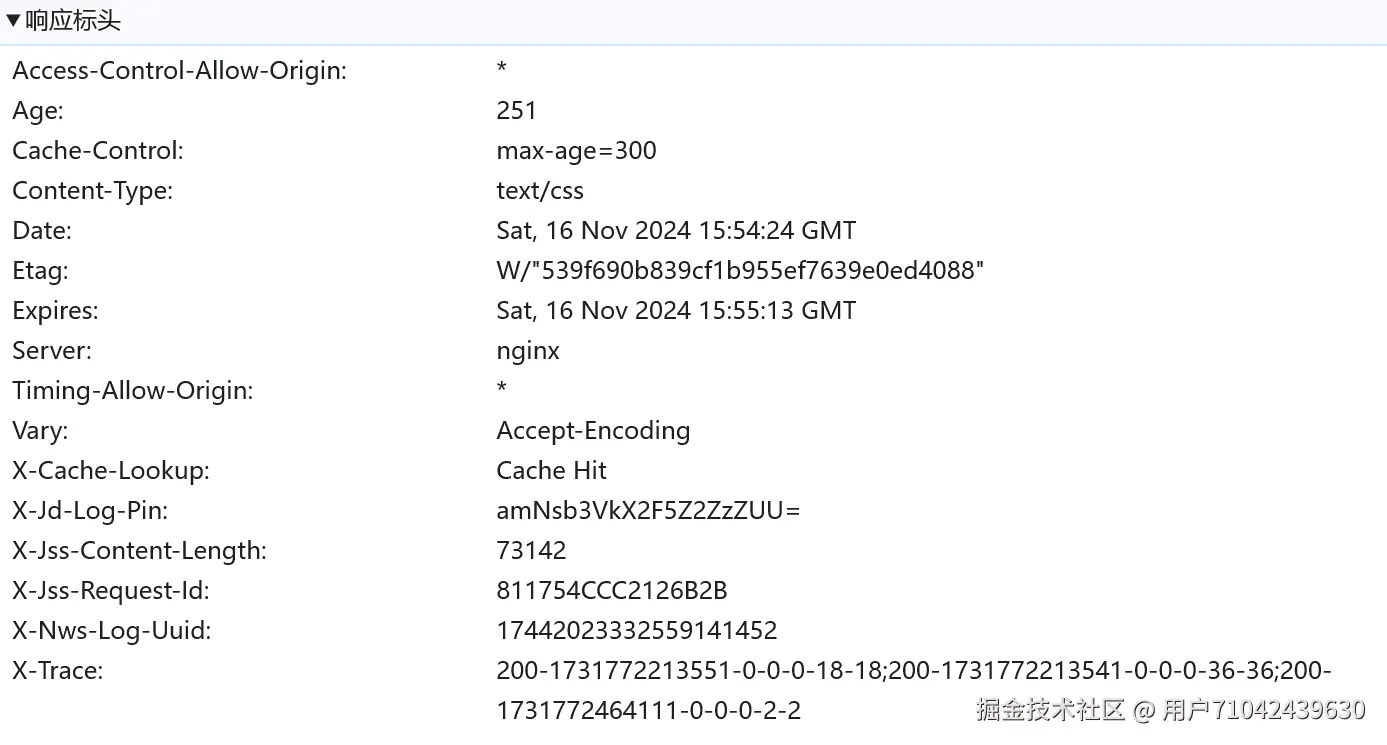Click the X-Jss-Content-Length value 73142
The image size is (1387, 745).
[x=531, y=551]
